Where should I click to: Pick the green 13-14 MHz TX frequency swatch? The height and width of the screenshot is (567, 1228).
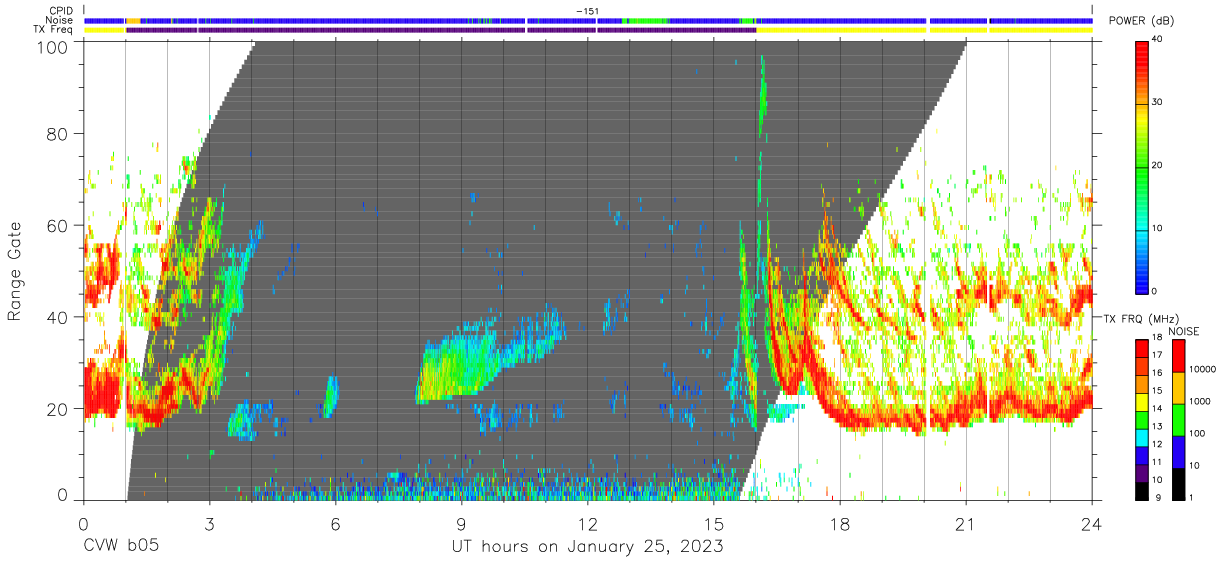click(1142, 419)
